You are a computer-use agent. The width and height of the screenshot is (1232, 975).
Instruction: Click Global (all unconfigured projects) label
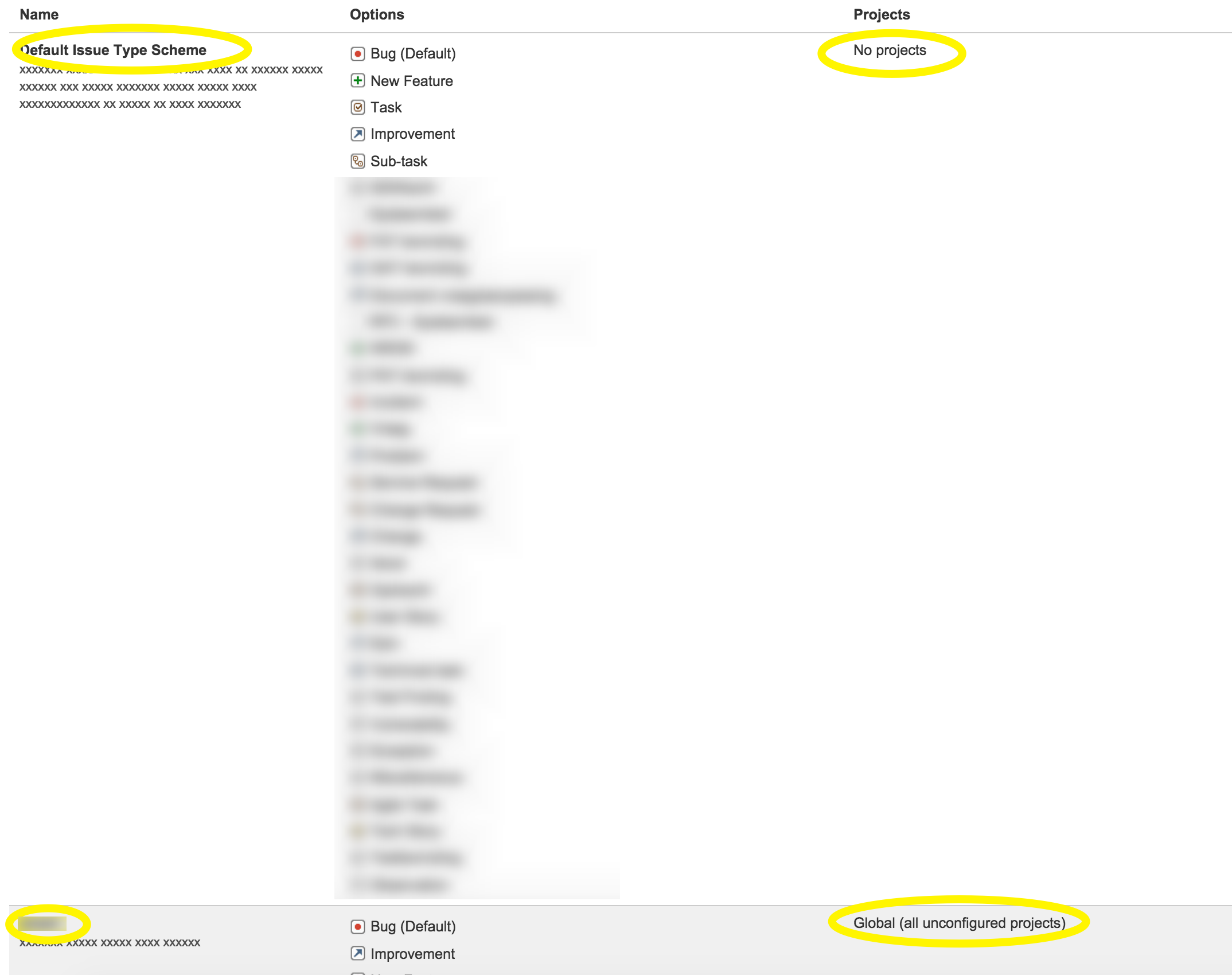coord(960,923)
